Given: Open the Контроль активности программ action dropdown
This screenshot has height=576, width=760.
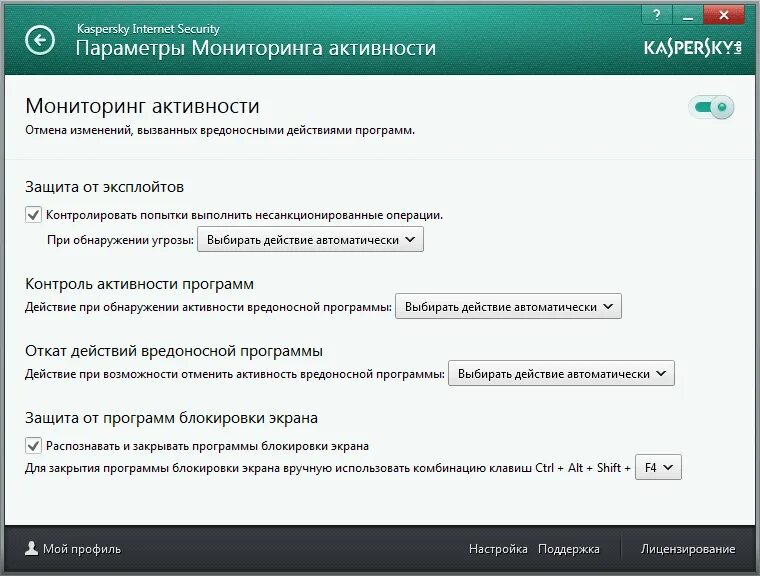Looking at the screenshot, I should [508, 306].
